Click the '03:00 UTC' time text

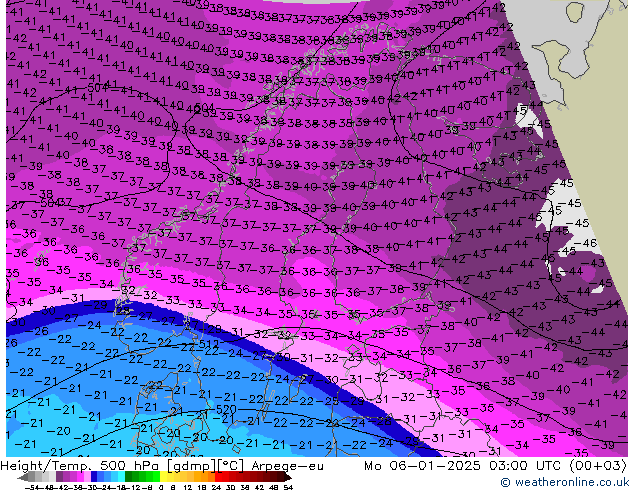click(527, 466)
